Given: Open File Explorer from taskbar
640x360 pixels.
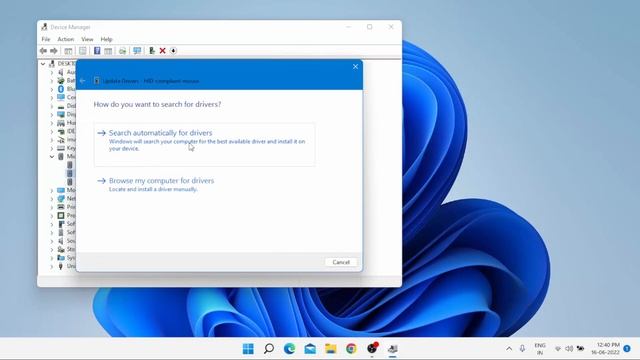Looking at the screenshot, I should [x=331, y=349].
